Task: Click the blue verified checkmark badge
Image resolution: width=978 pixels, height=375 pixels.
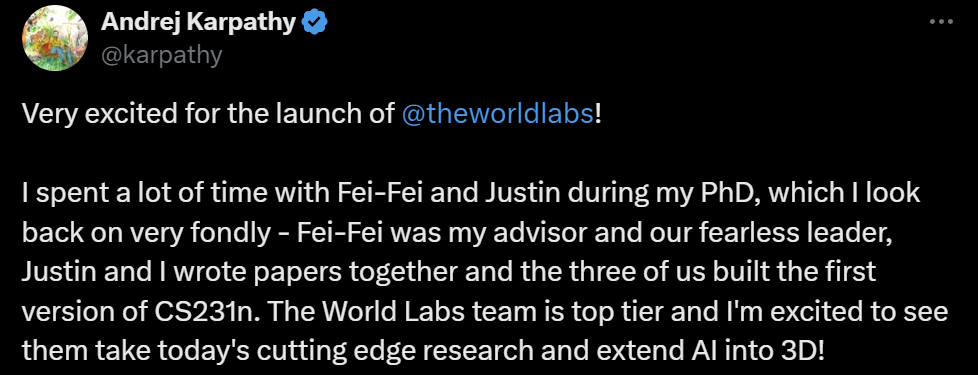Action: (314, 22)
